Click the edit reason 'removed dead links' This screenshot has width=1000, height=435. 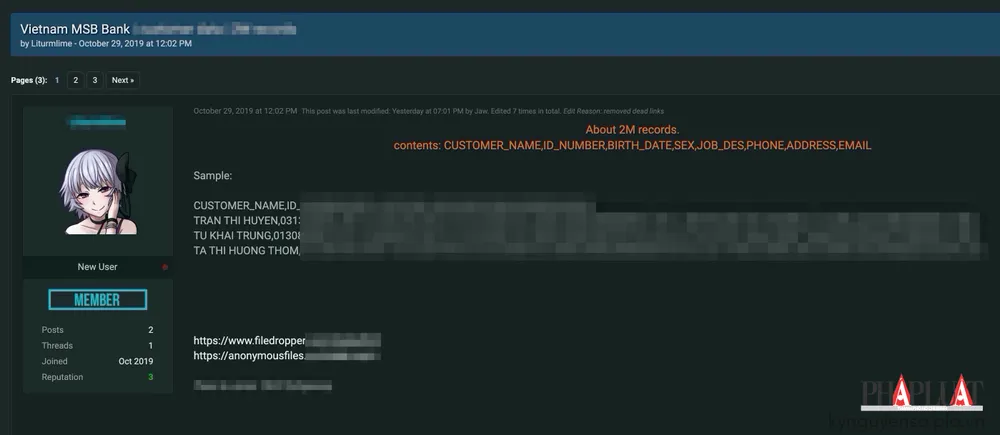(x=633, y=111)
